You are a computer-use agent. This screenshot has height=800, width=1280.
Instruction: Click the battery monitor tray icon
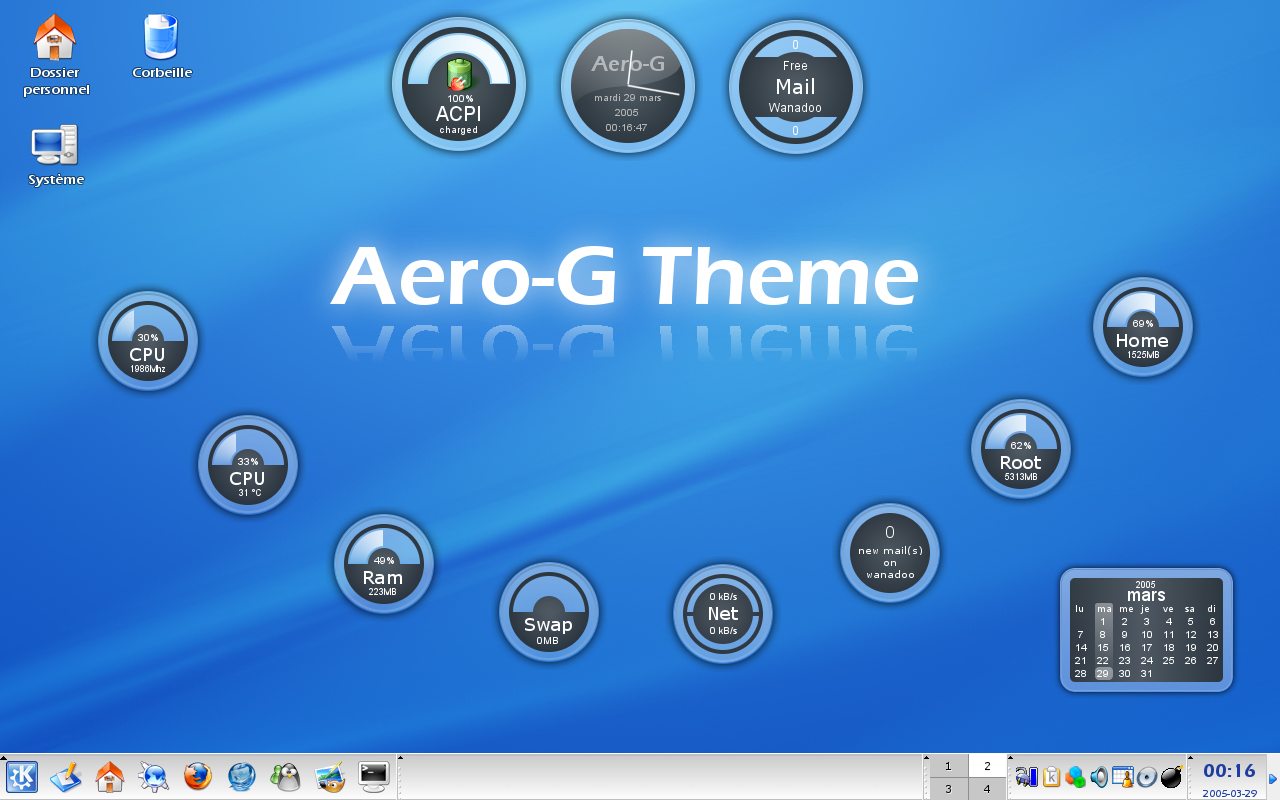(1027, 776)
